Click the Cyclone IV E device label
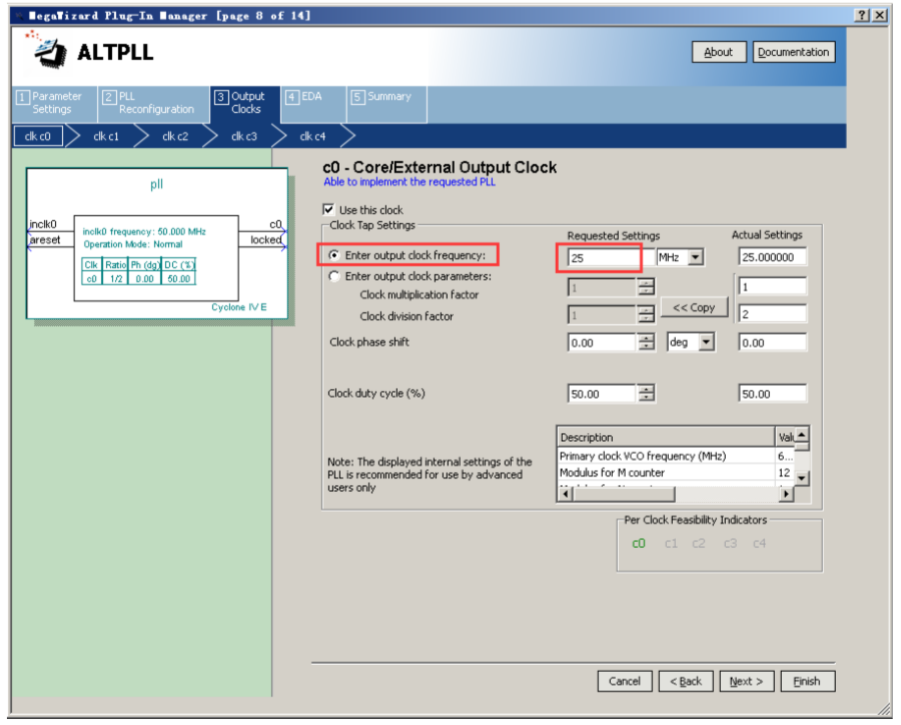901x725 pixels. tap(239, 307)
